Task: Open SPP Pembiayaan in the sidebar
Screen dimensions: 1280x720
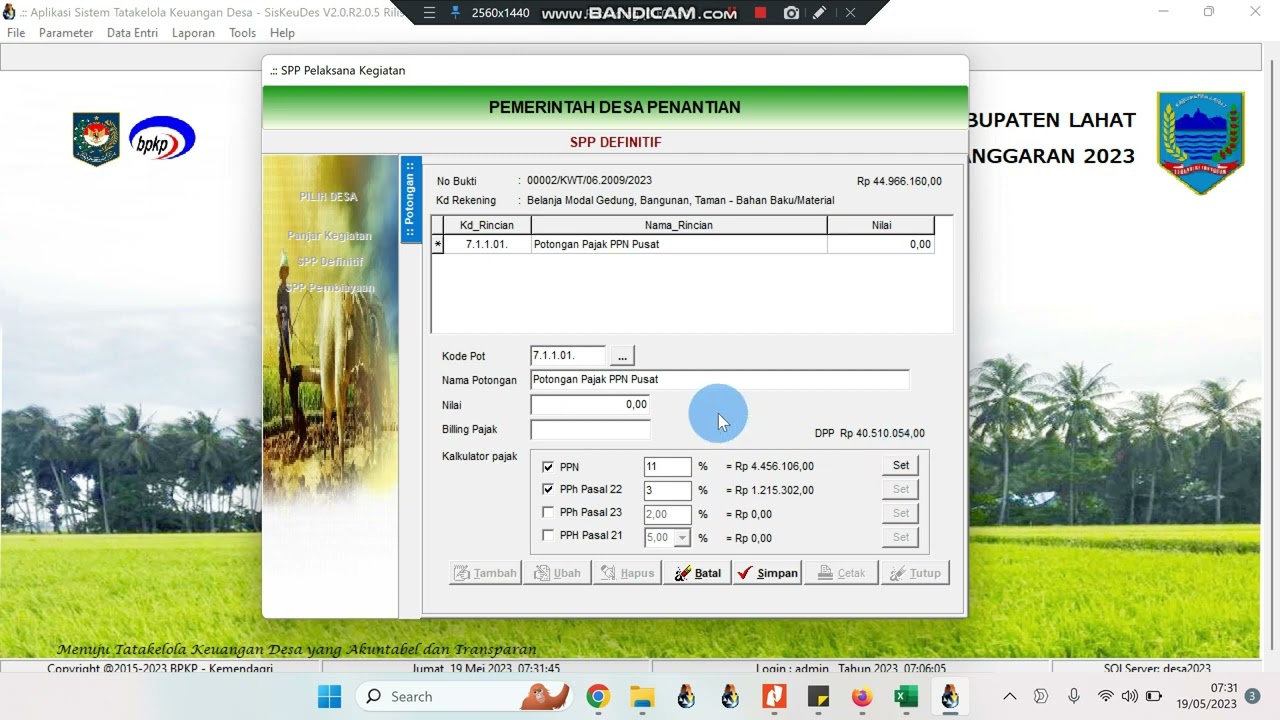Action: (329, 288)
